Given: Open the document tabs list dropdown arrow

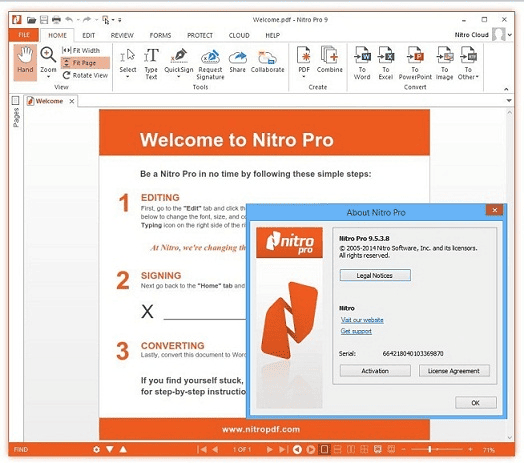Looking at the screenshot, I should tap(509, 101).
